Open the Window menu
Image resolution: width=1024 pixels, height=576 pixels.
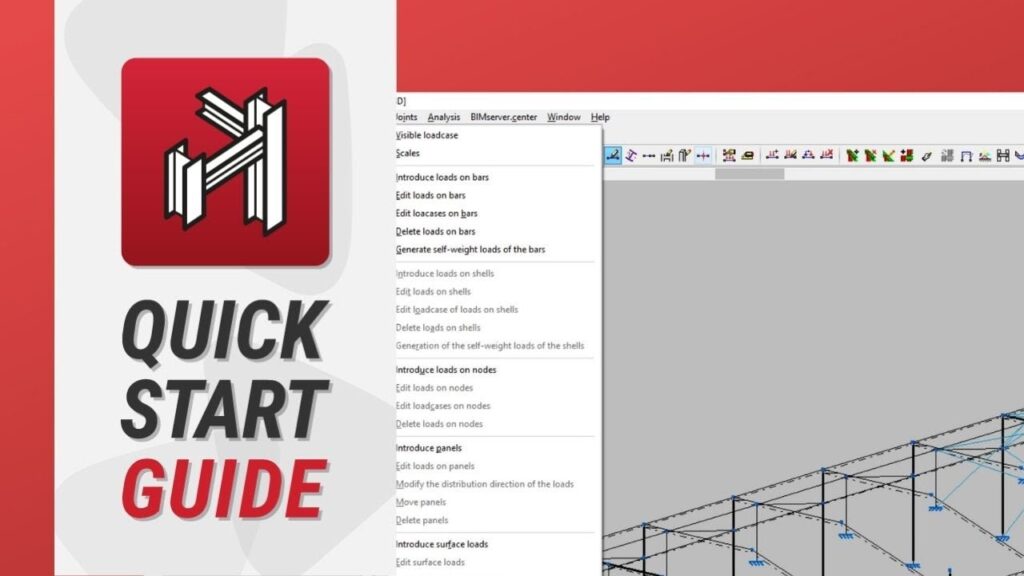click(x=563, y=117)
